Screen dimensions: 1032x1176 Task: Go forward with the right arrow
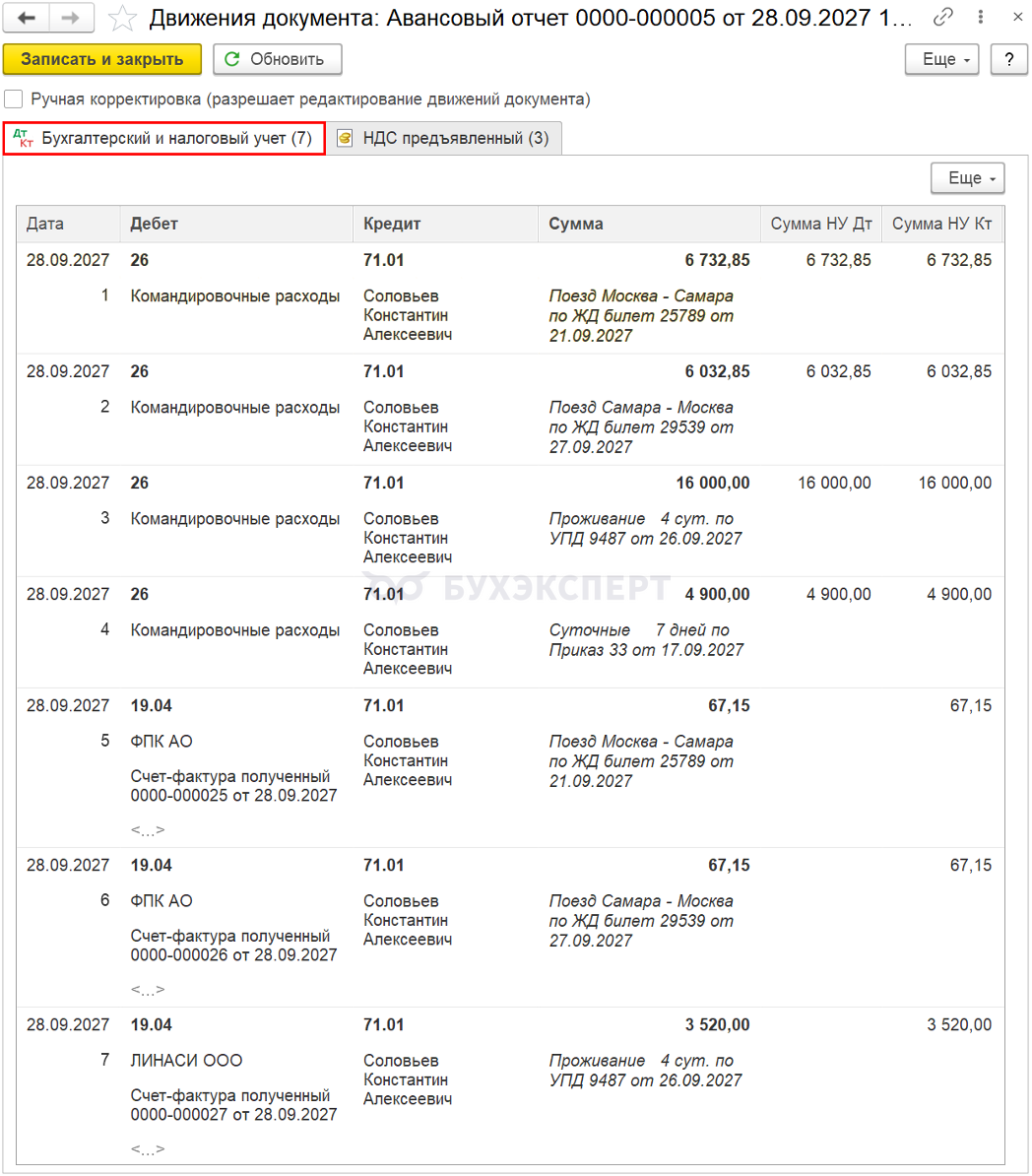coord(71,18)
